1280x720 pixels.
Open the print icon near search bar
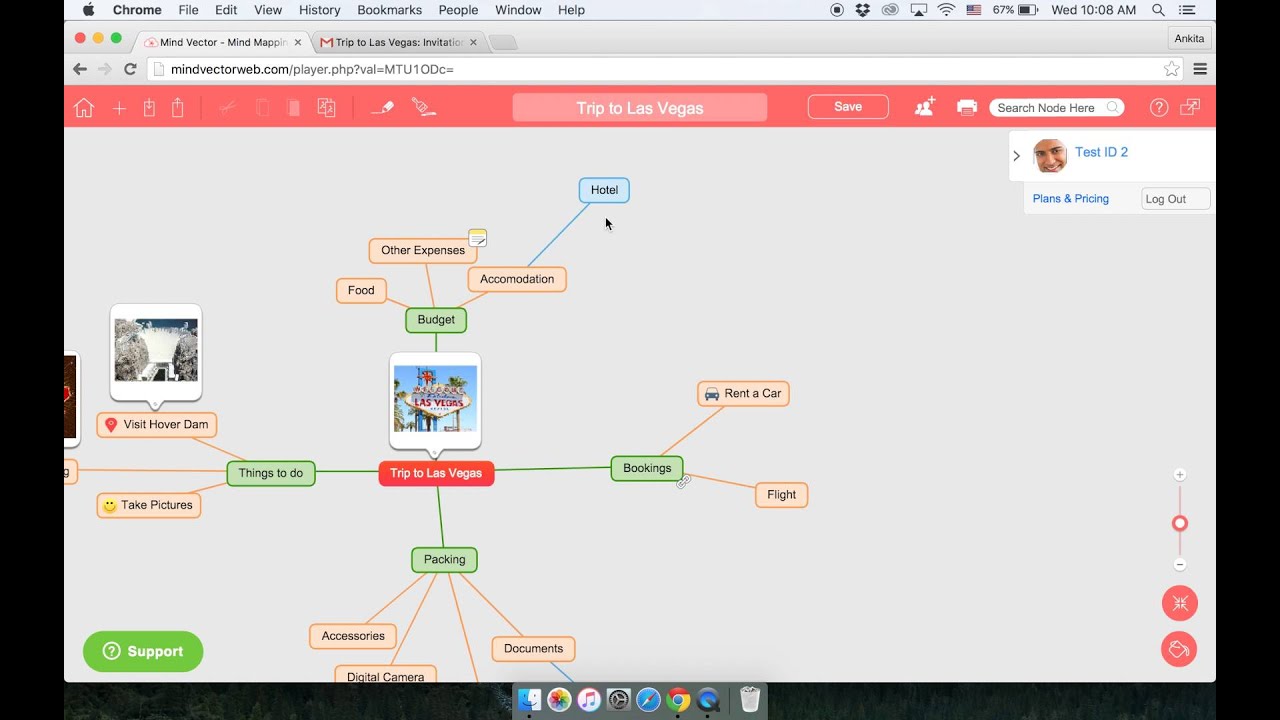coord(966,106)
